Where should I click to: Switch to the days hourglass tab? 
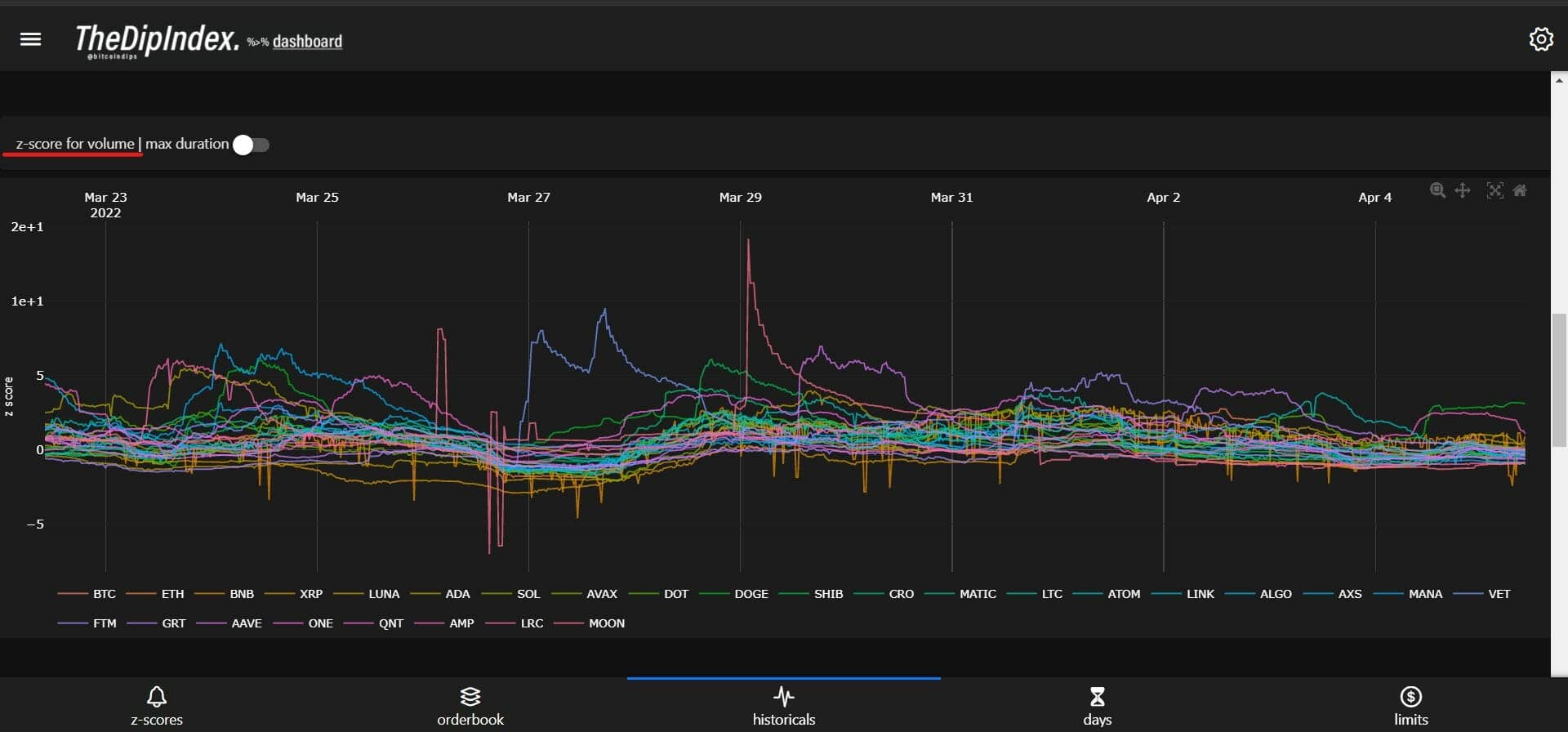pyautogui.click(x=1097, y=705)
